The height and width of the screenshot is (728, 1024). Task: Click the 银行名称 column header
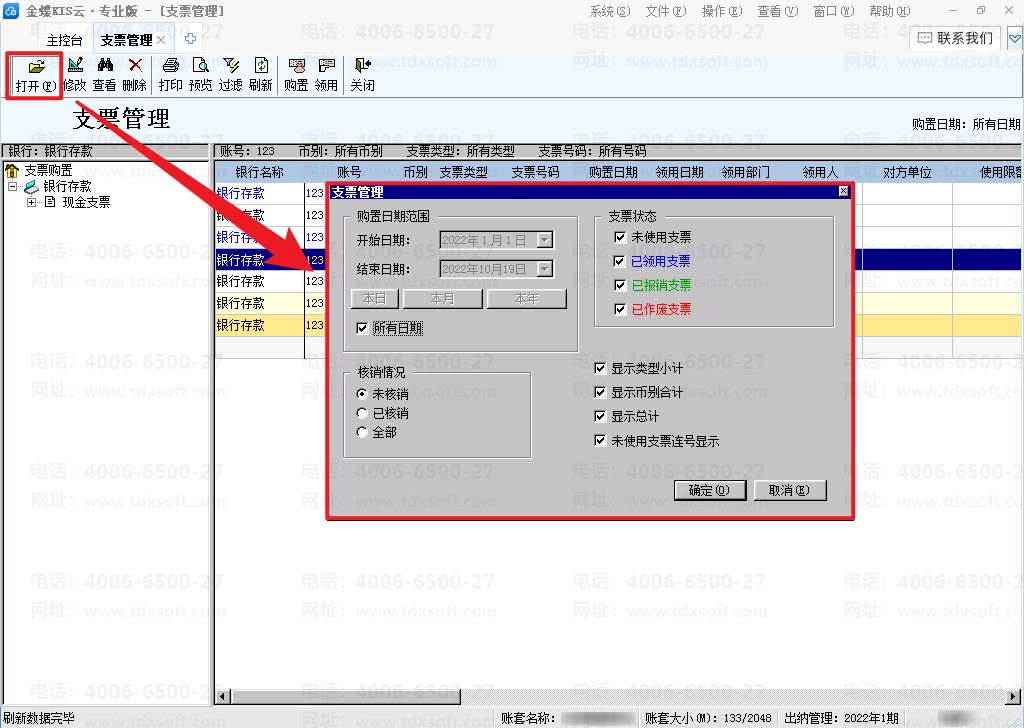point(259,172)
